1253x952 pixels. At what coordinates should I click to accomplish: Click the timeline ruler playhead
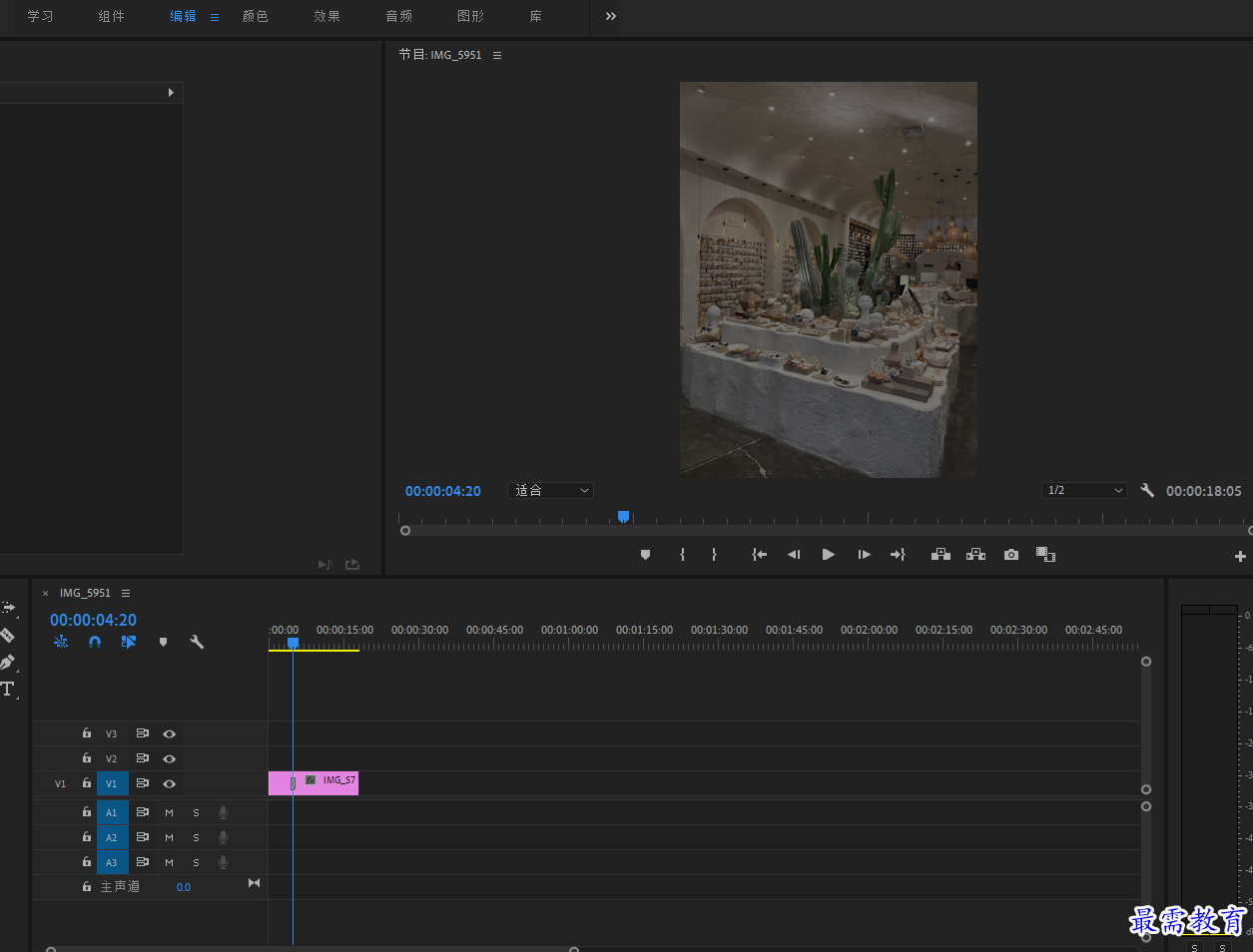[293, 644]
